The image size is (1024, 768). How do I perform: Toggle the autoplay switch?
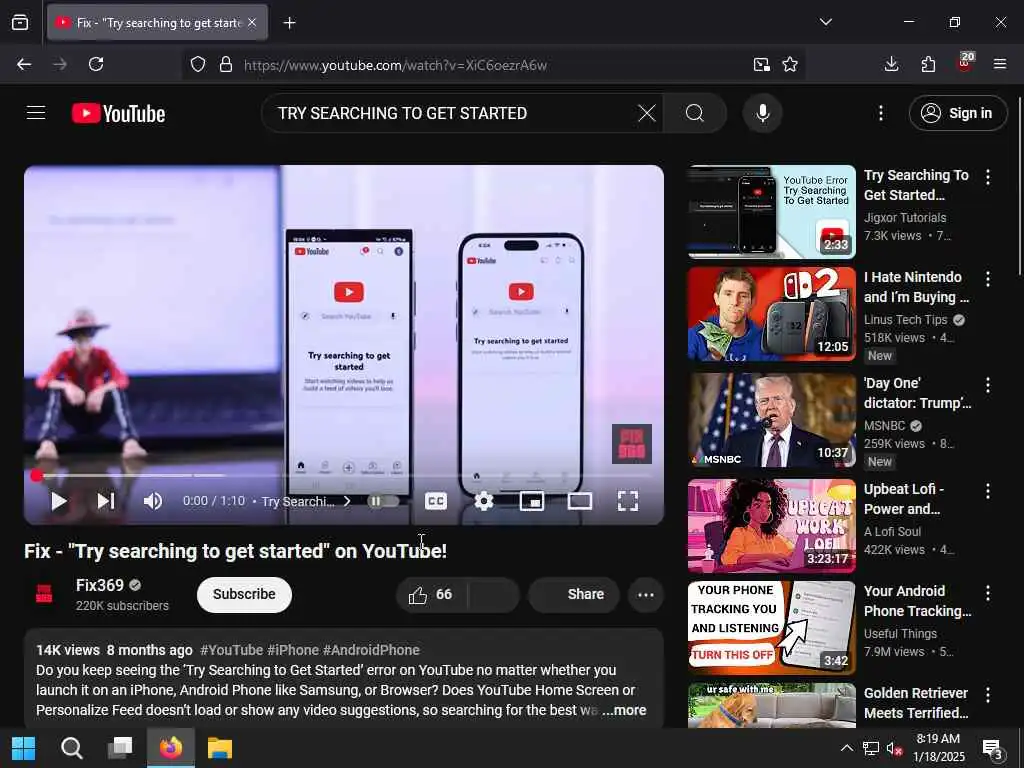click(383, 501)
